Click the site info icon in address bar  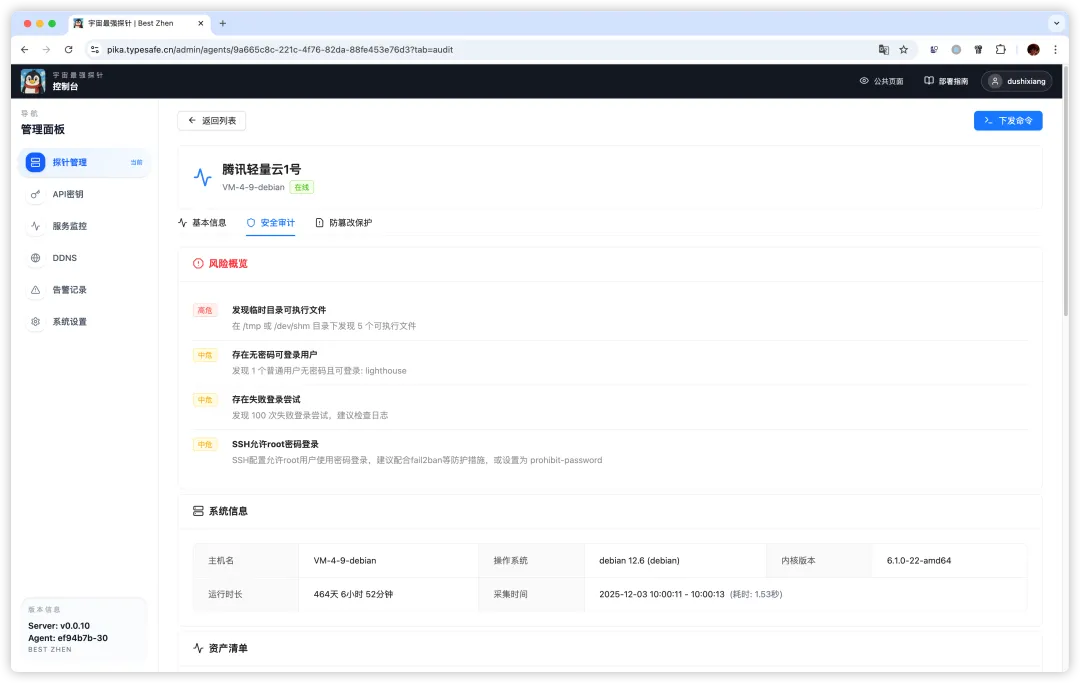(95, 50)
